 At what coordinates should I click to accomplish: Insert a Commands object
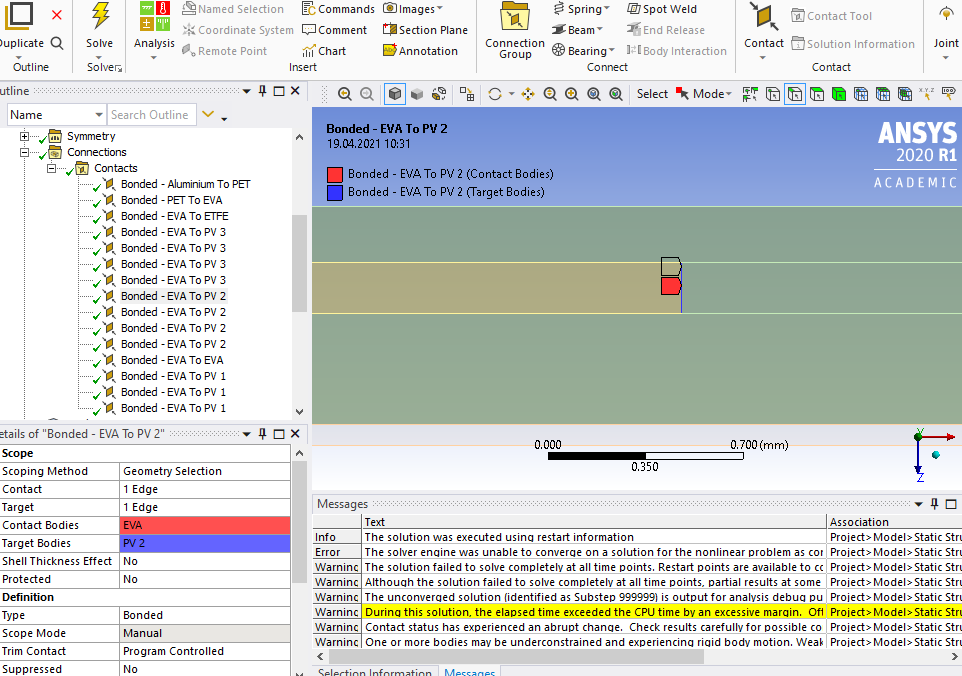[x=338, y=9]
